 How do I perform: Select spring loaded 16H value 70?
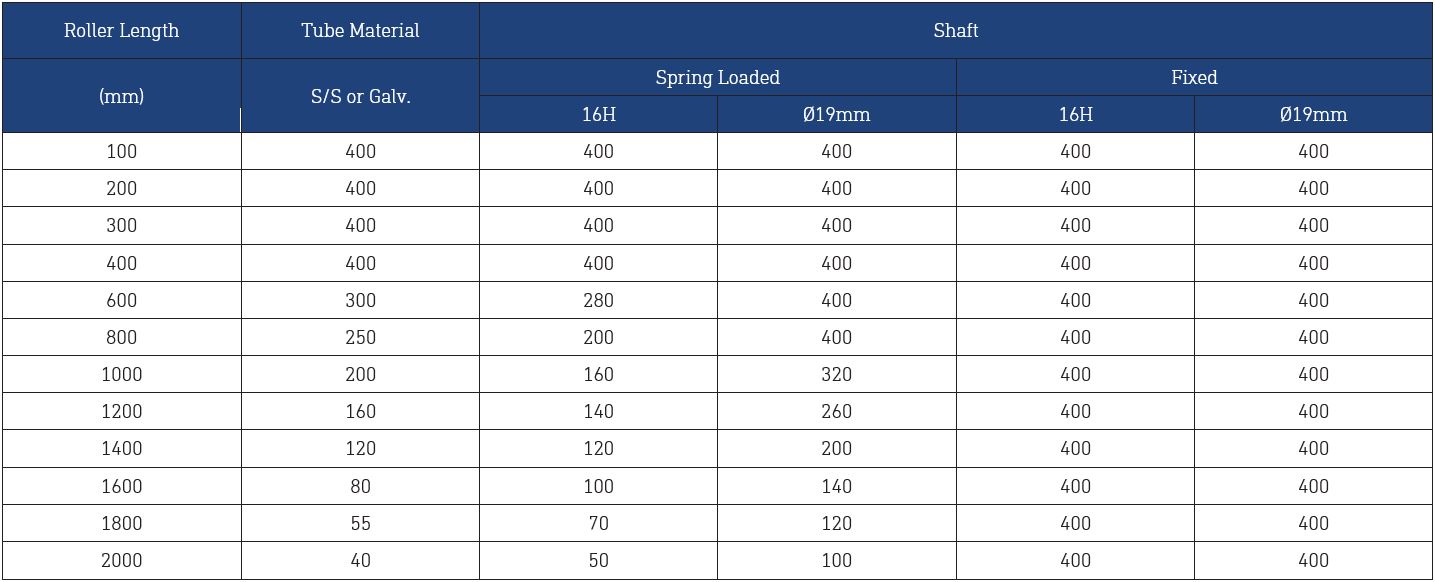(x=598, y=523)
